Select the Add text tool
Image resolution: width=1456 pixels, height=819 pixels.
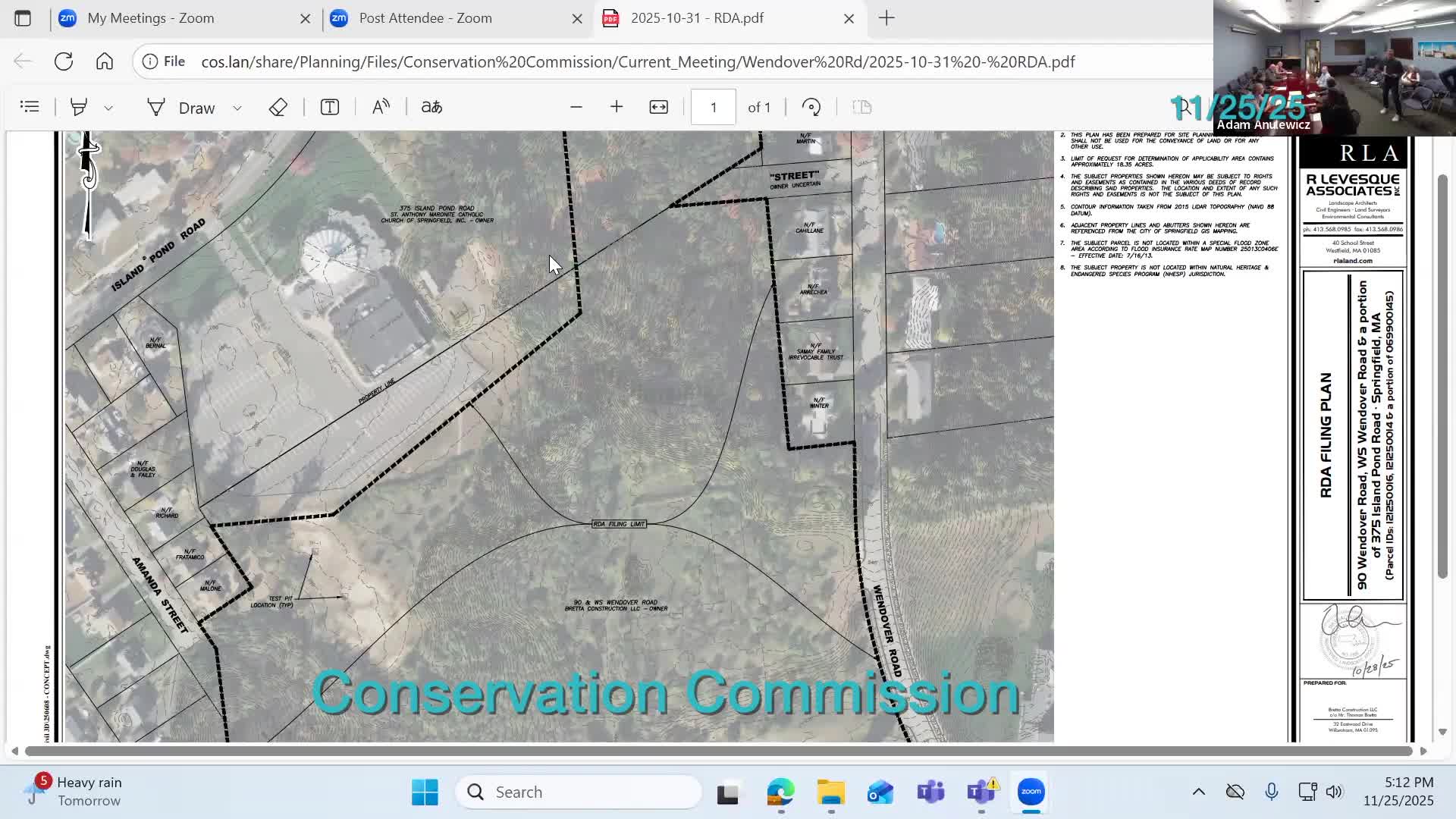328,106
